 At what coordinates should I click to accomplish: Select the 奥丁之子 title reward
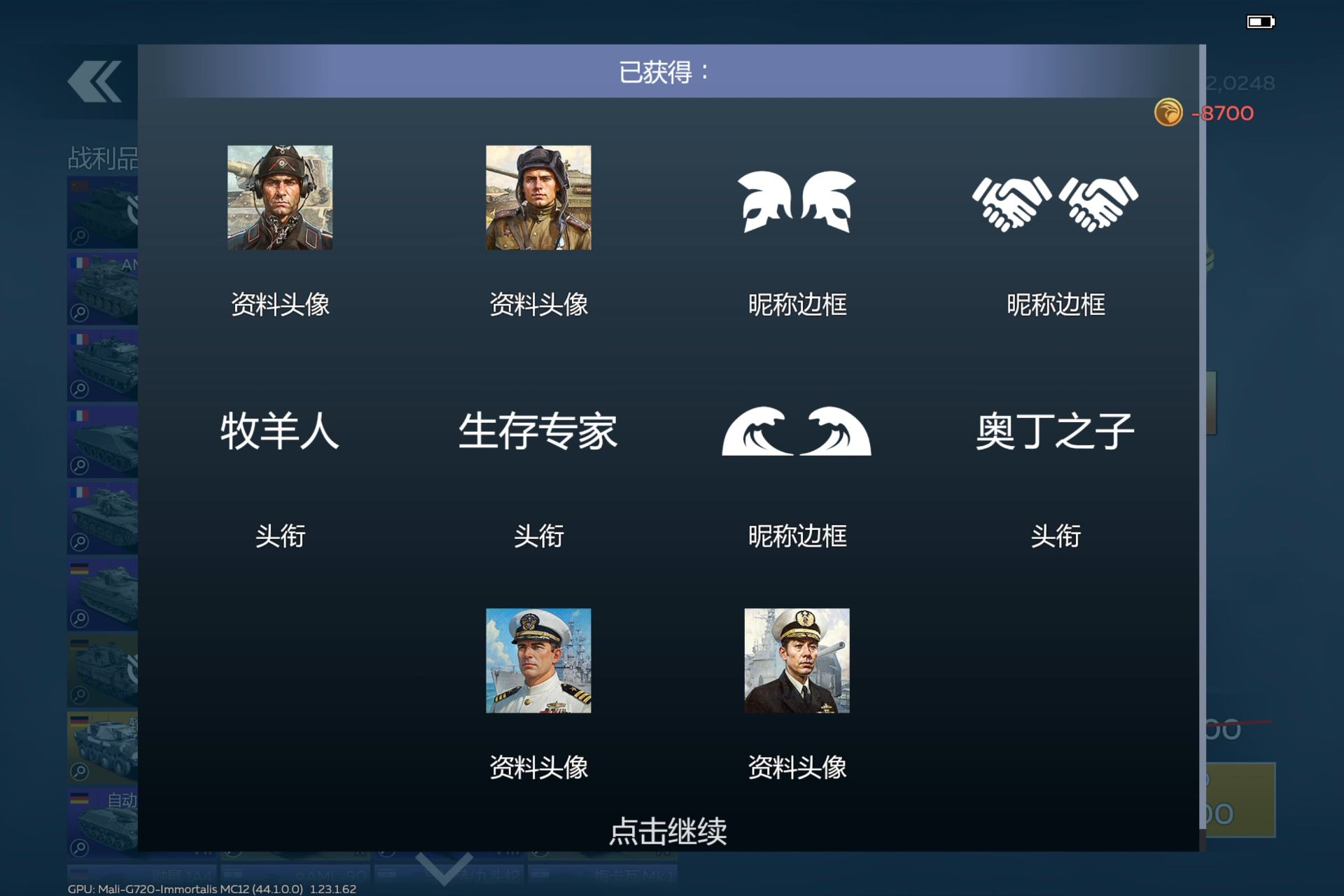[x=1055, y=430]
